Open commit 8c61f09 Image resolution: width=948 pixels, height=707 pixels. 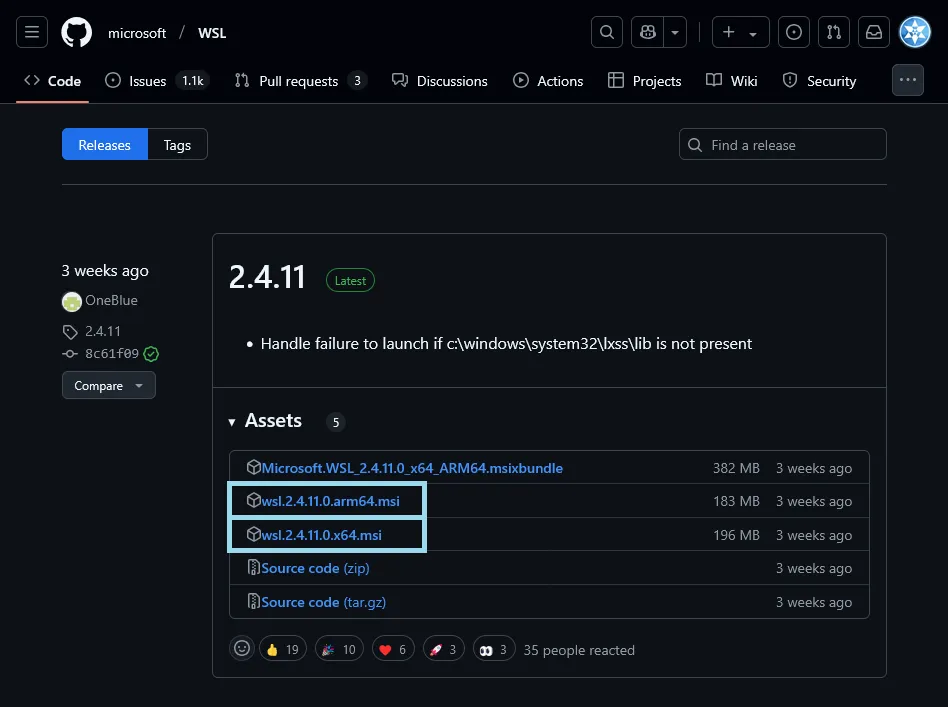112,354
